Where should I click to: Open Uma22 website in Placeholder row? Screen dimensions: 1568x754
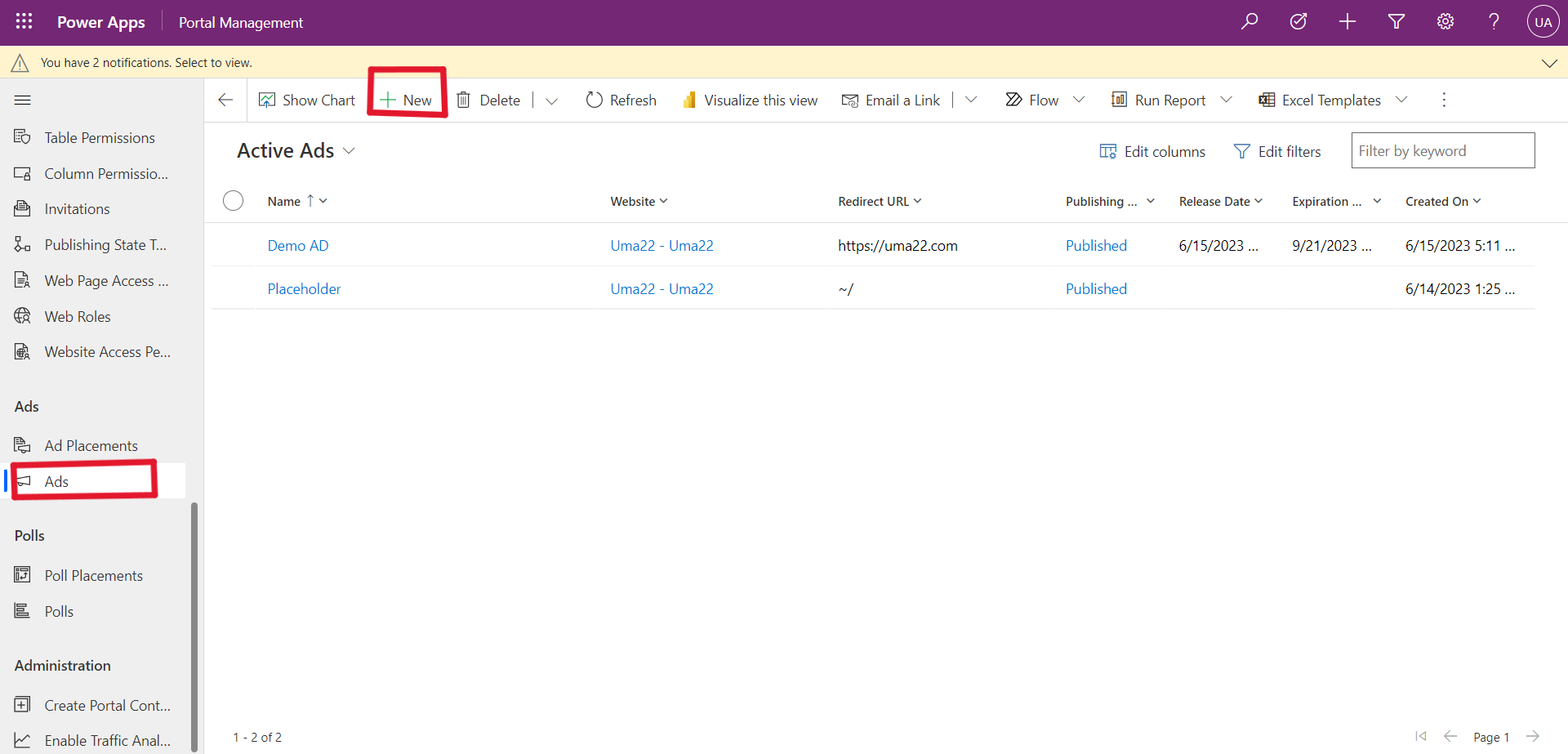pos(661,289)
